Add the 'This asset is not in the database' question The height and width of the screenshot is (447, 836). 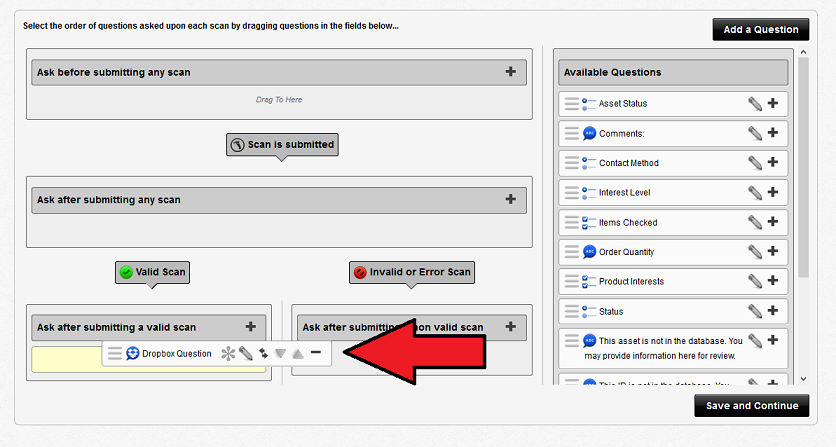pos(773,340)
